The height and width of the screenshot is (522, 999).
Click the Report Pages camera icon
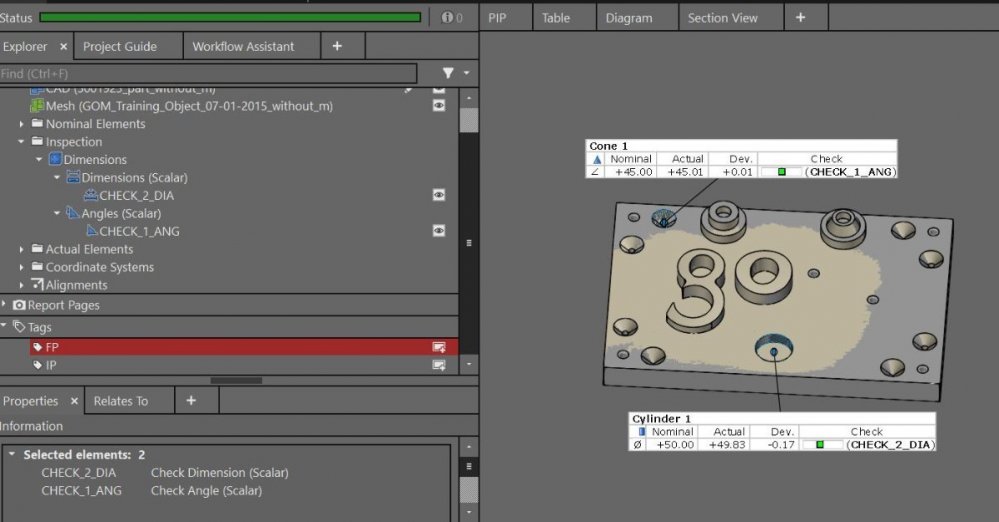click(19, 305)
